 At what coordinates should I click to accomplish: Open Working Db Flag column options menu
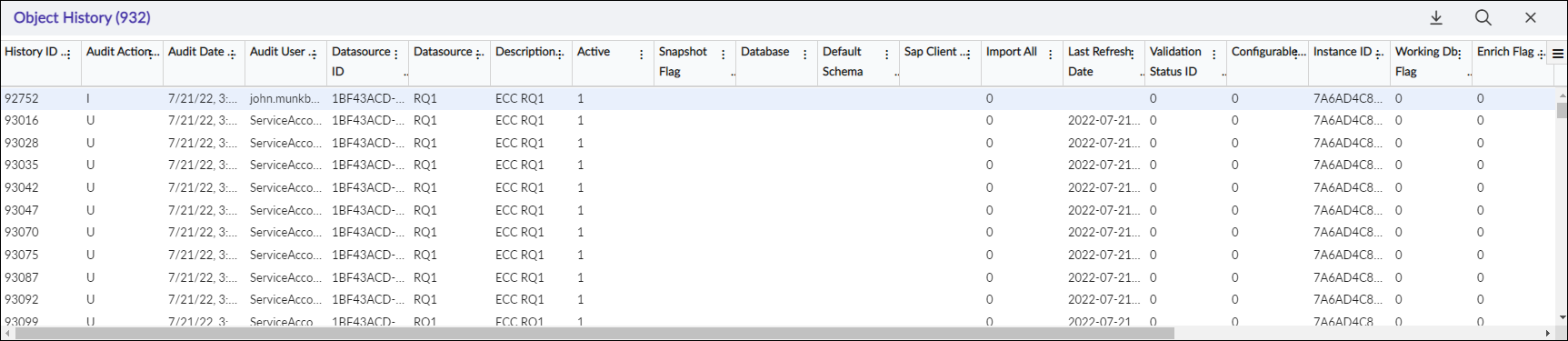[1460, 55]
